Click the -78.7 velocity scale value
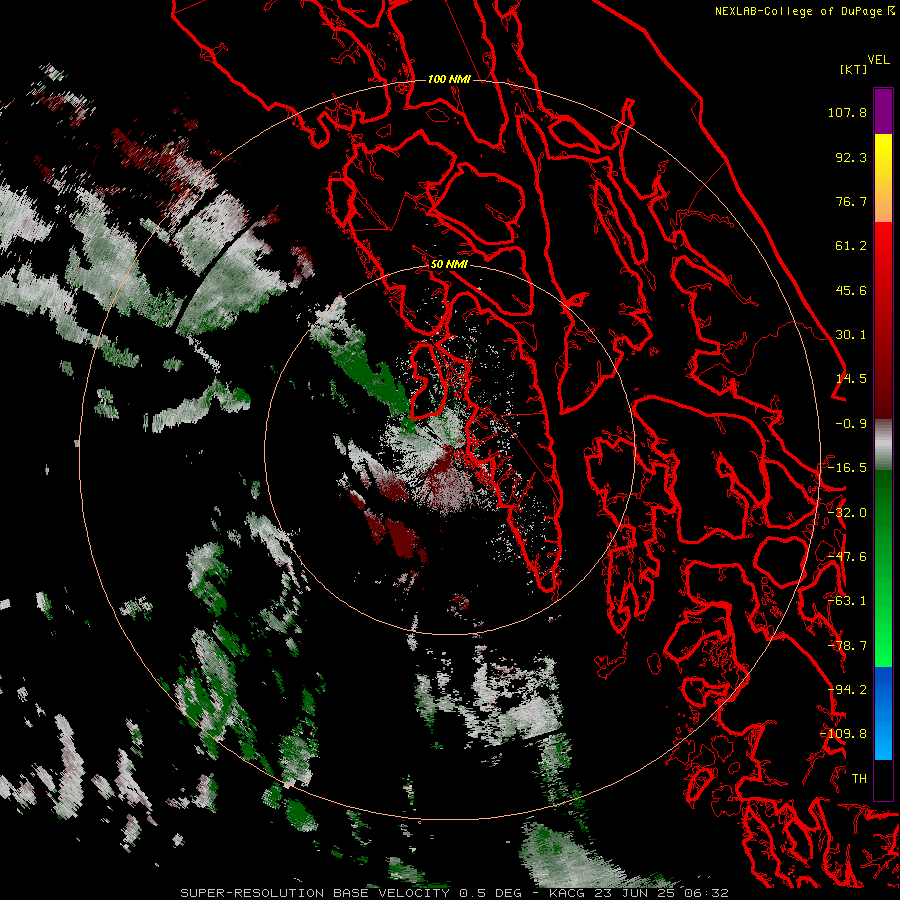This screenshot has width=900, height=900. point(847,646)
